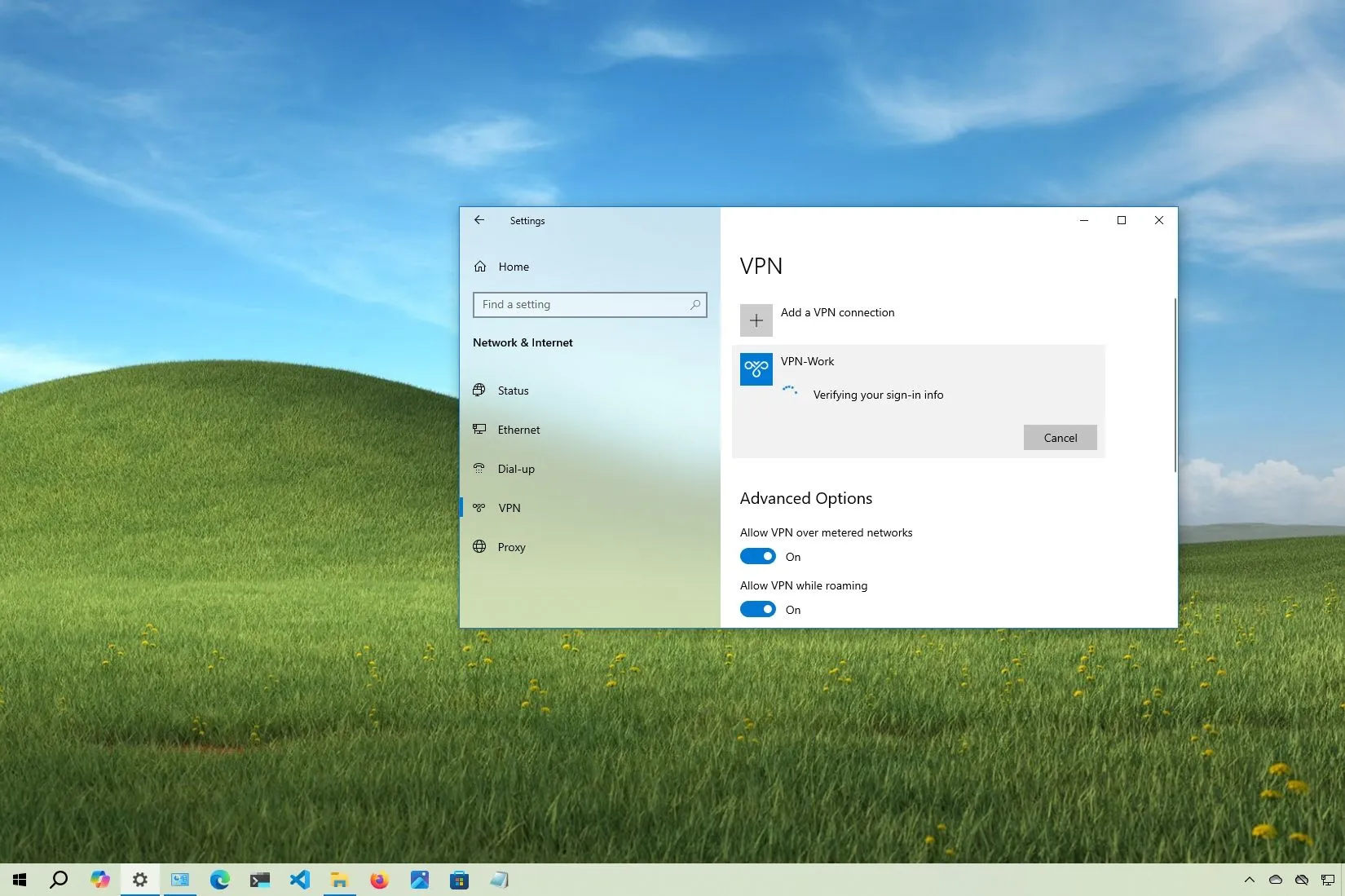
Task: Expand hidden icons in the system tray
Action: [1249, 880]
